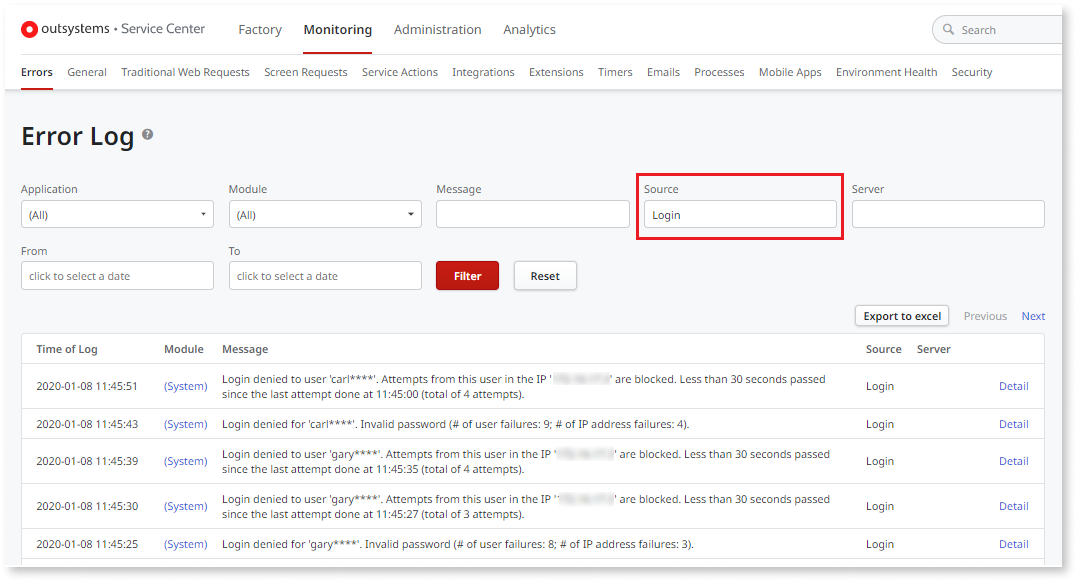
Task: Open the Screen Requests tab
Action: coord(306,72)
